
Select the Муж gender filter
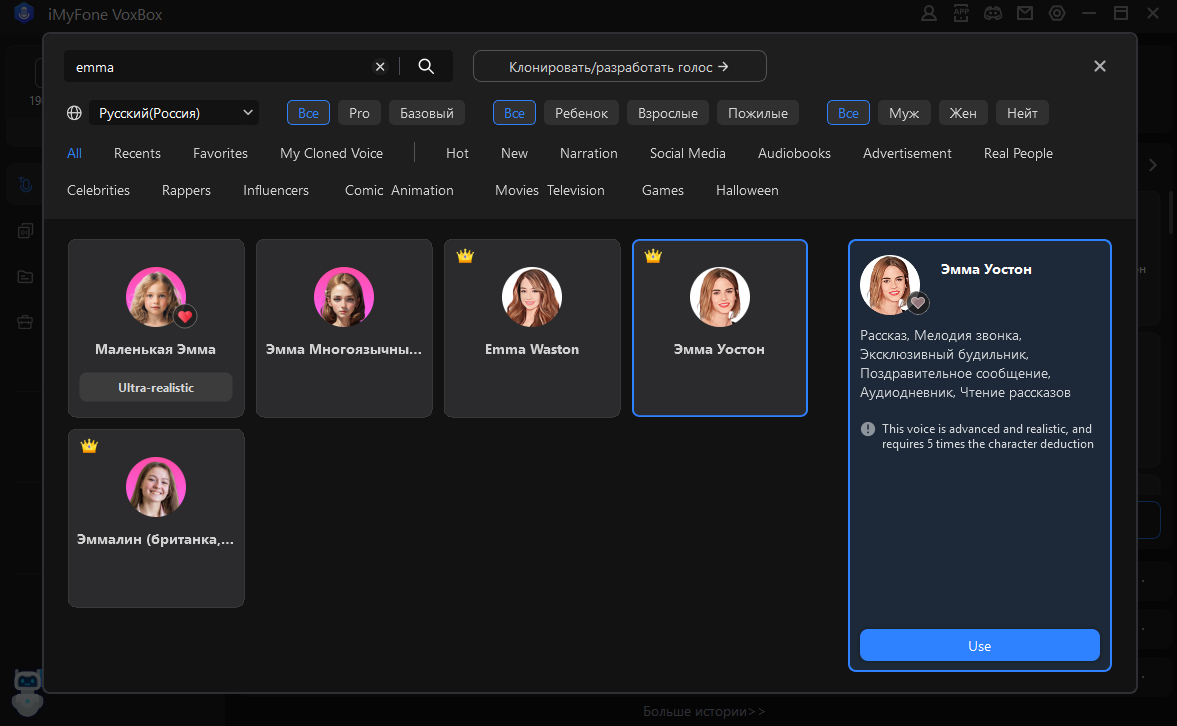tap(904, 113)
